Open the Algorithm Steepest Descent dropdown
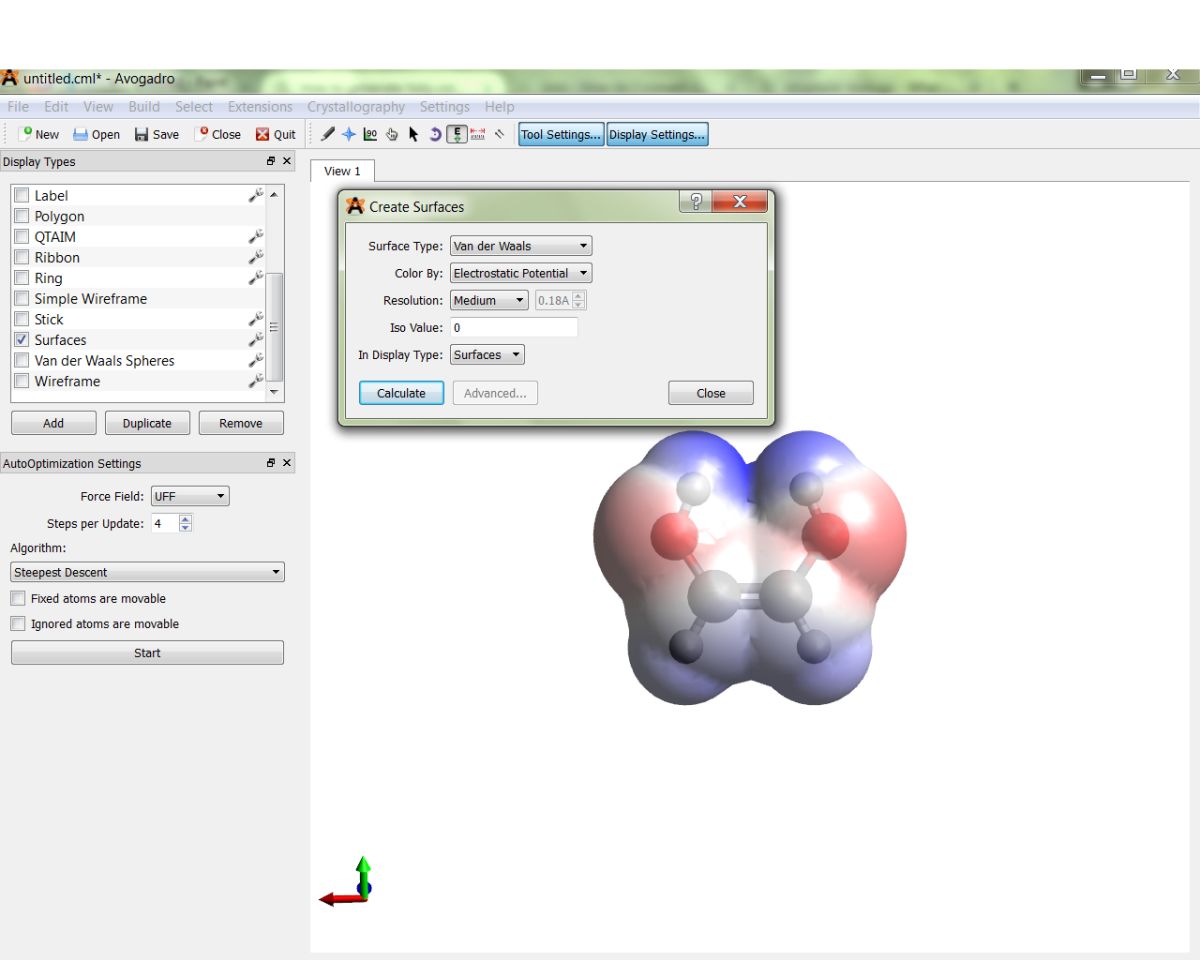The image size is (1200, 960). pyautogui.click(x=147, y=572)
